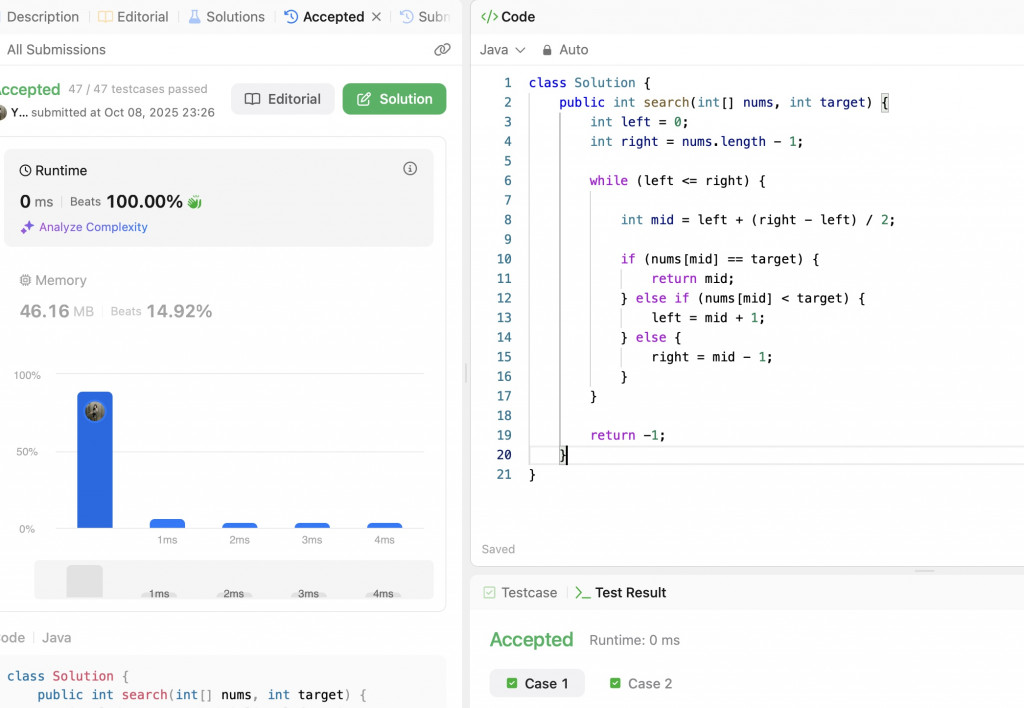This screenshot has width=1024, height=708.
Task: Click the Accepted history icon
Action: point(291,16)
